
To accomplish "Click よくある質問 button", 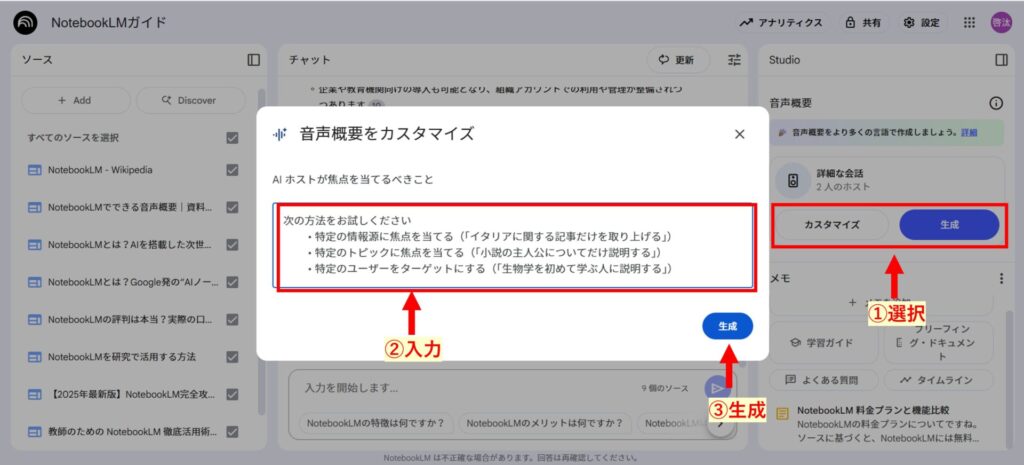I will (x=823, y=379).
